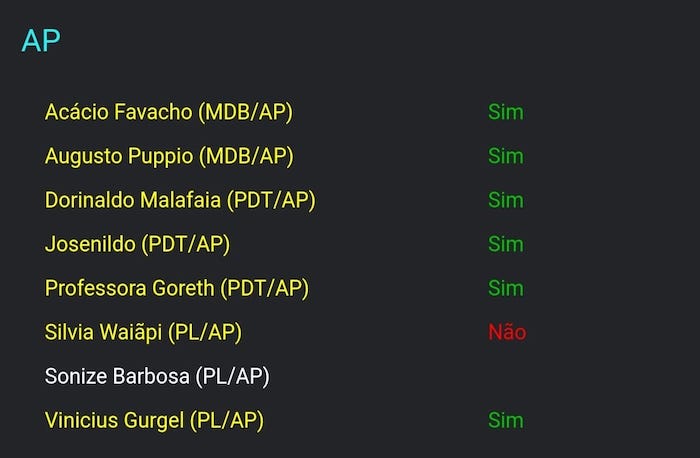This screenshot has width=700, height=458.
Task: Open Josenildo (PDT/AP) entry
Action: (x=138, y=244)
